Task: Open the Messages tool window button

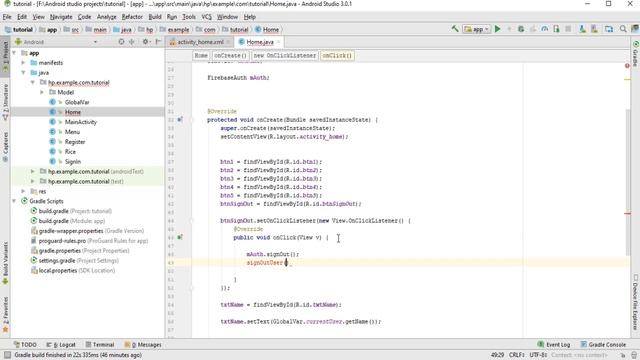Action: click(143, 344)
